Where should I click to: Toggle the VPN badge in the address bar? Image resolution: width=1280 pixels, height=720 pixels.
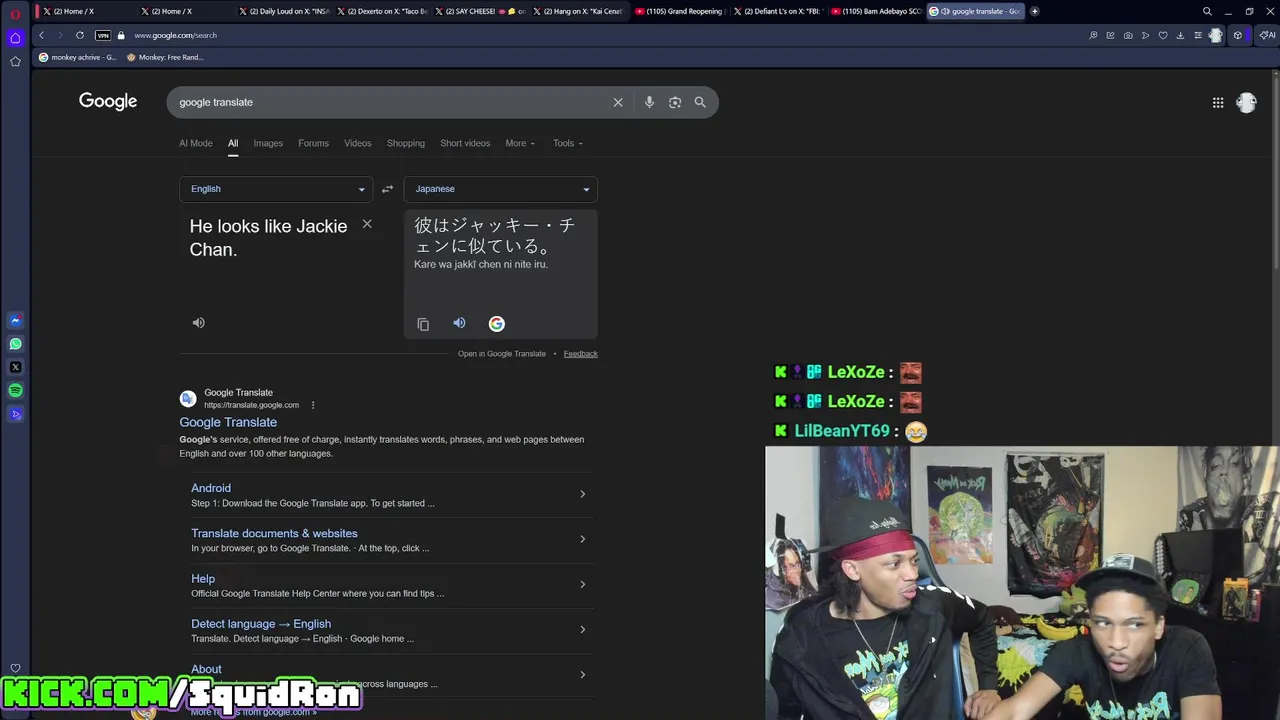[x=102, y=35]
